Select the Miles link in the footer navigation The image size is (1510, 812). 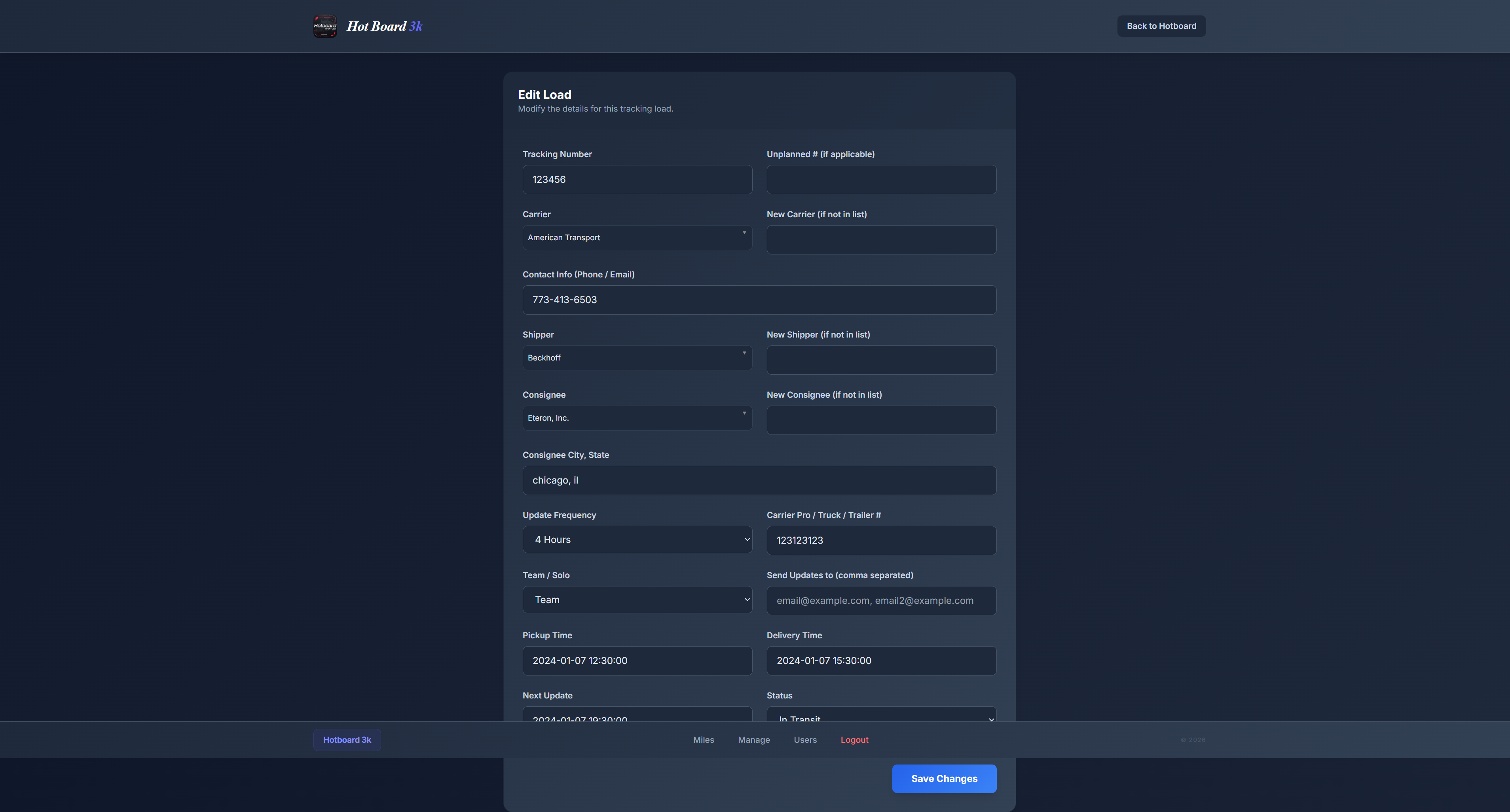tap(704, 739)
